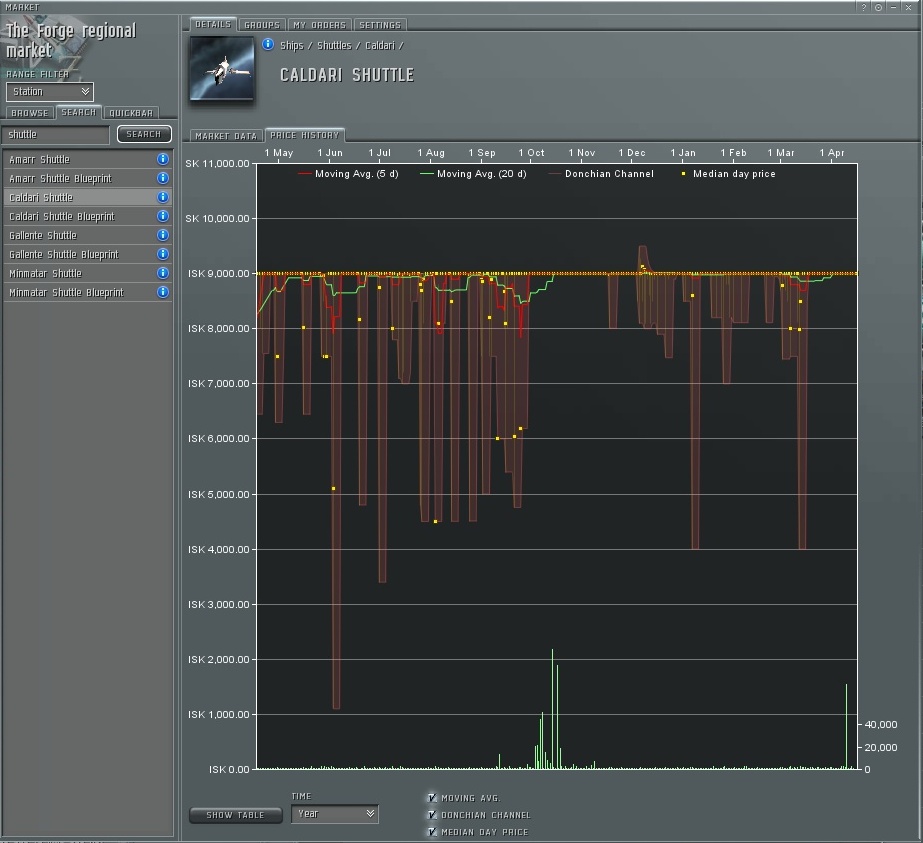Switch to the Browse tab
The height and width of the screenshot is (843, 923).
(x=30, y=112)
